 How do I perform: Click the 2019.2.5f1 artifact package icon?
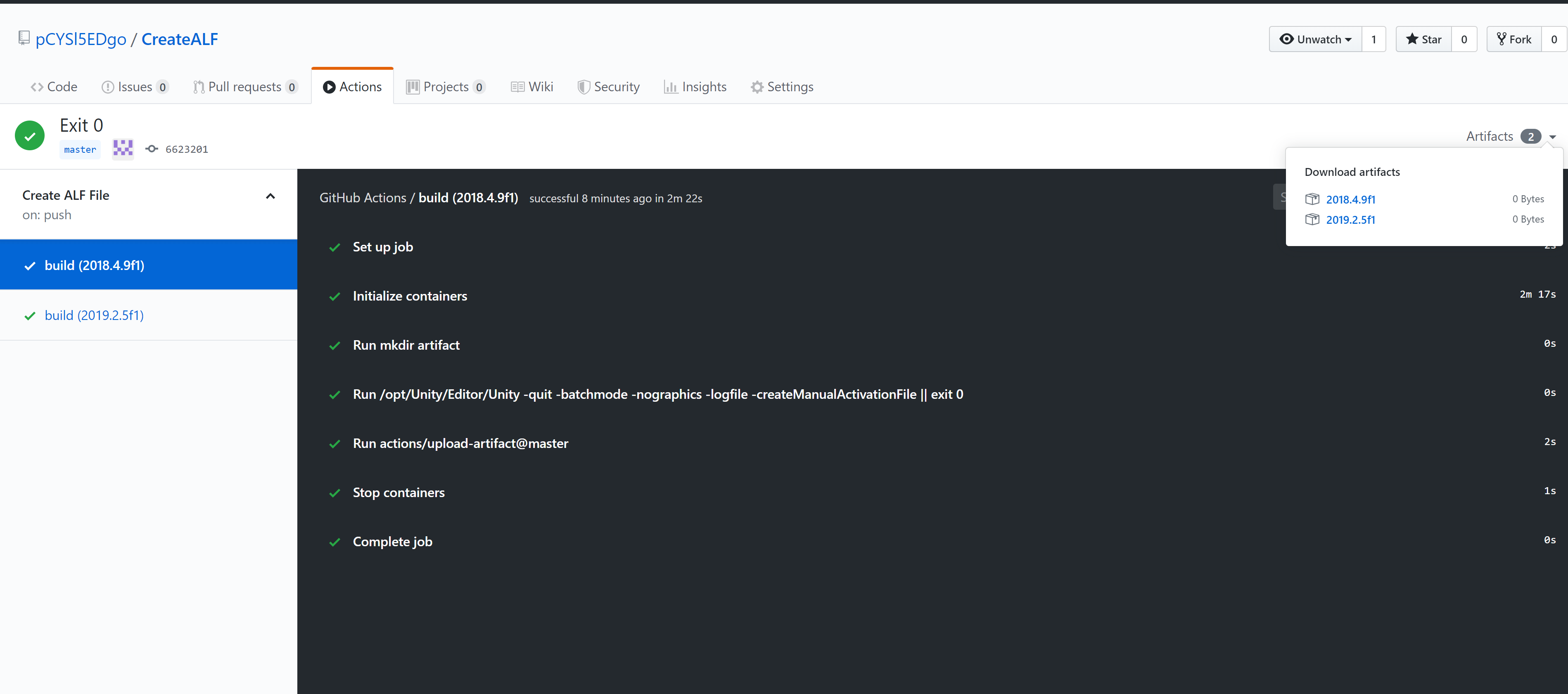point(1312,219)
